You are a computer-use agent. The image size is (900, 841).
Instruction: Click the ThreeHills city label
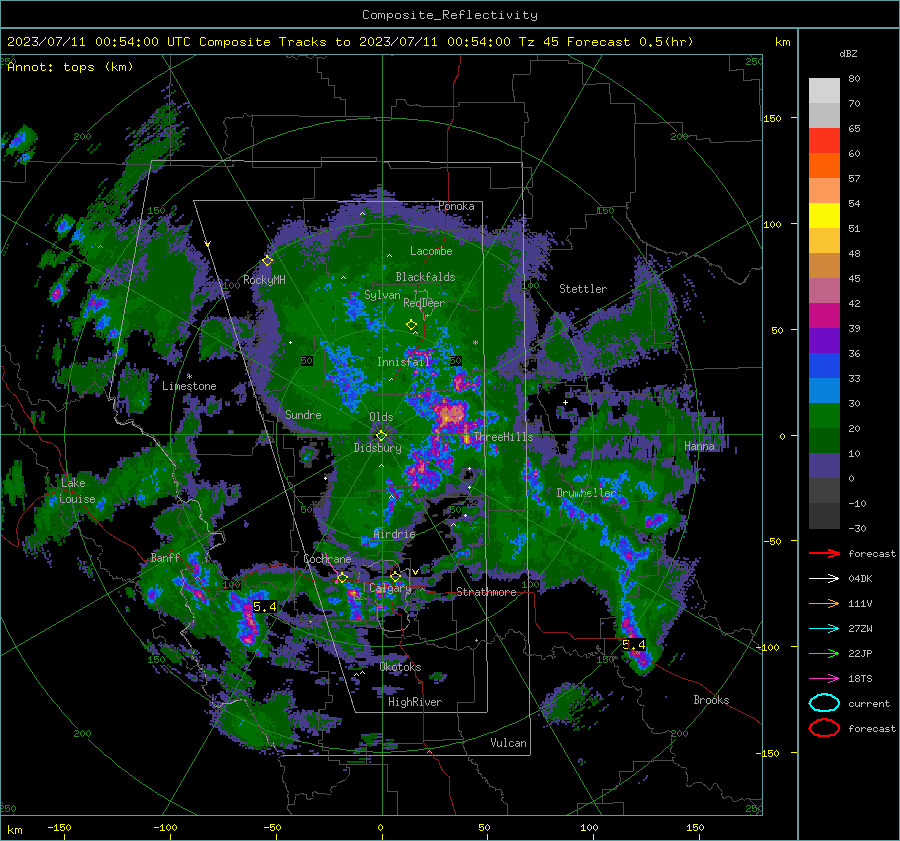click(503, 437)
